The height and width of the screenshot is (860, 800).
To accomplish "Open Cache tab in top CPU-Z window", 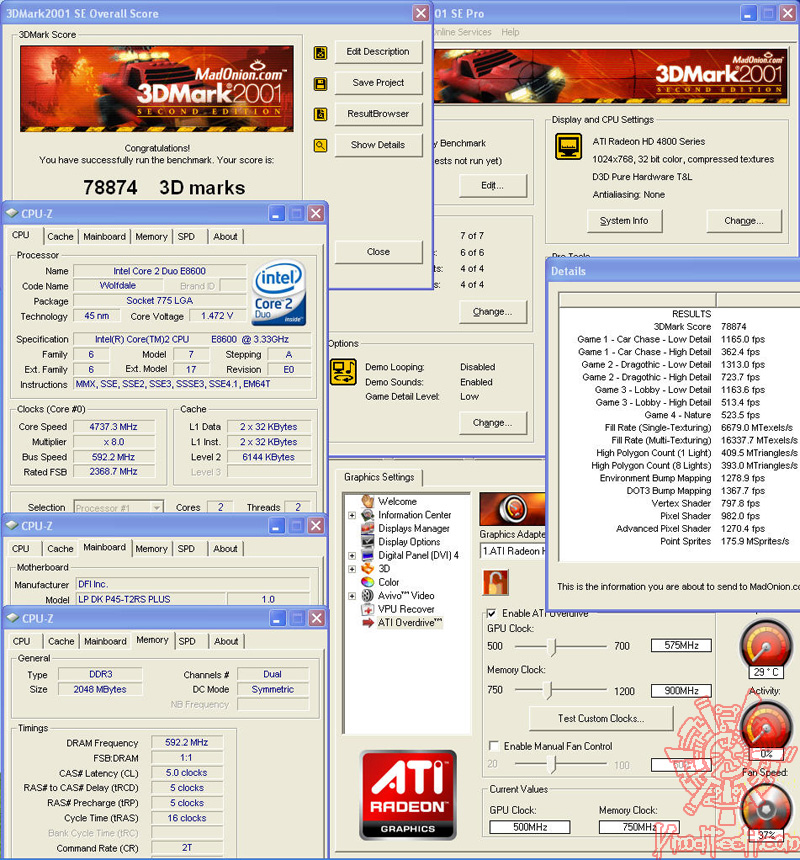I will [x=60, y=236].
